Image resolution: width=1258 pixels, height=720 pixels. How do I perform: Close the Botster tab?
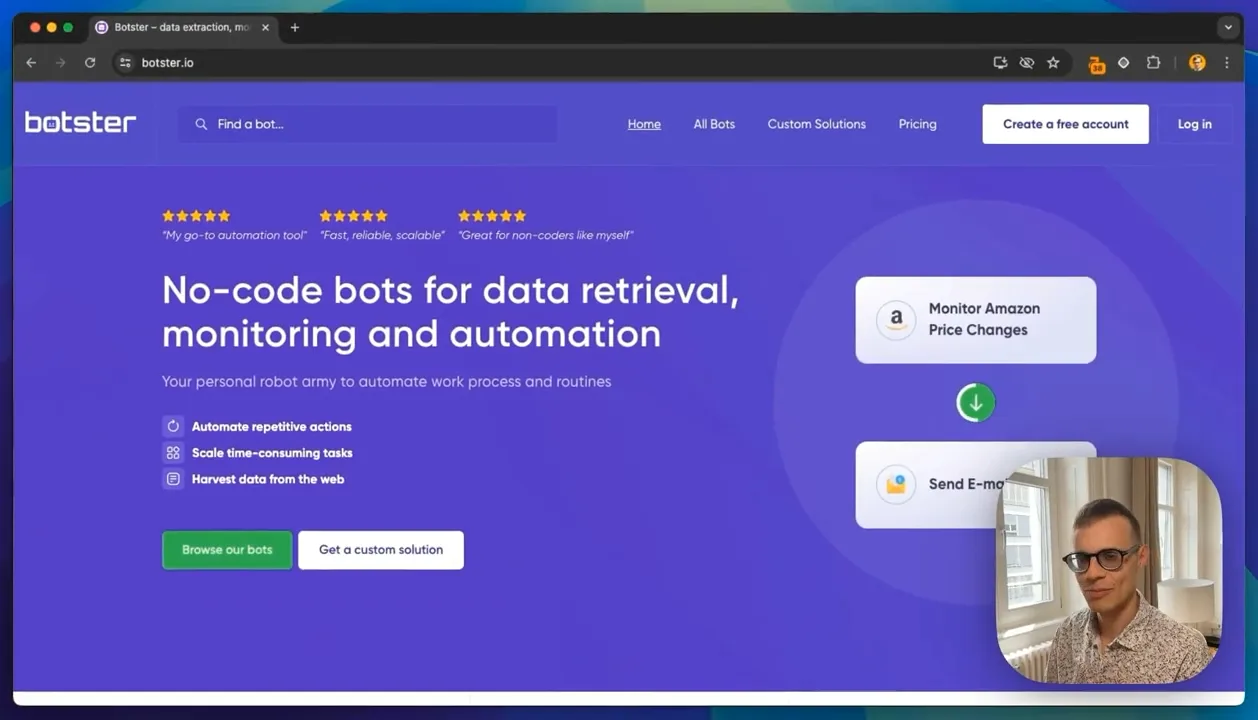point(265,27)
